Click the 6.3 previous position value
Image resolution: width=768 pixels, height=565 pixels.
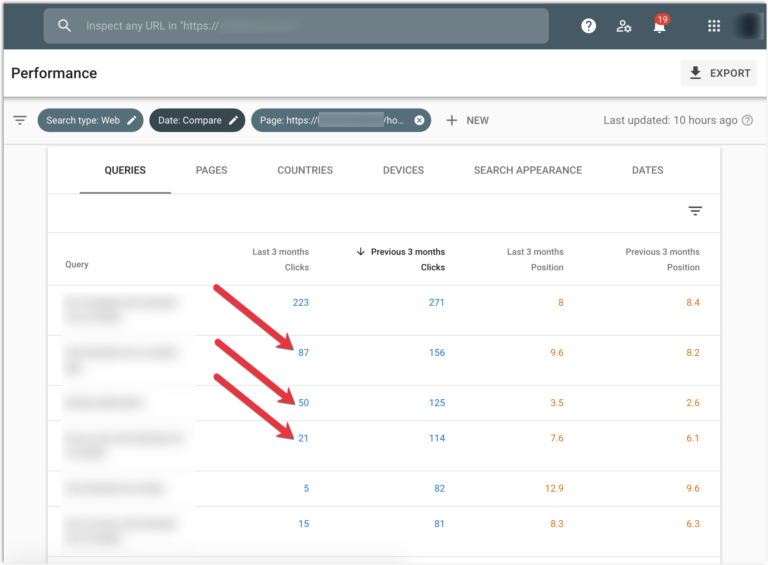693,524
